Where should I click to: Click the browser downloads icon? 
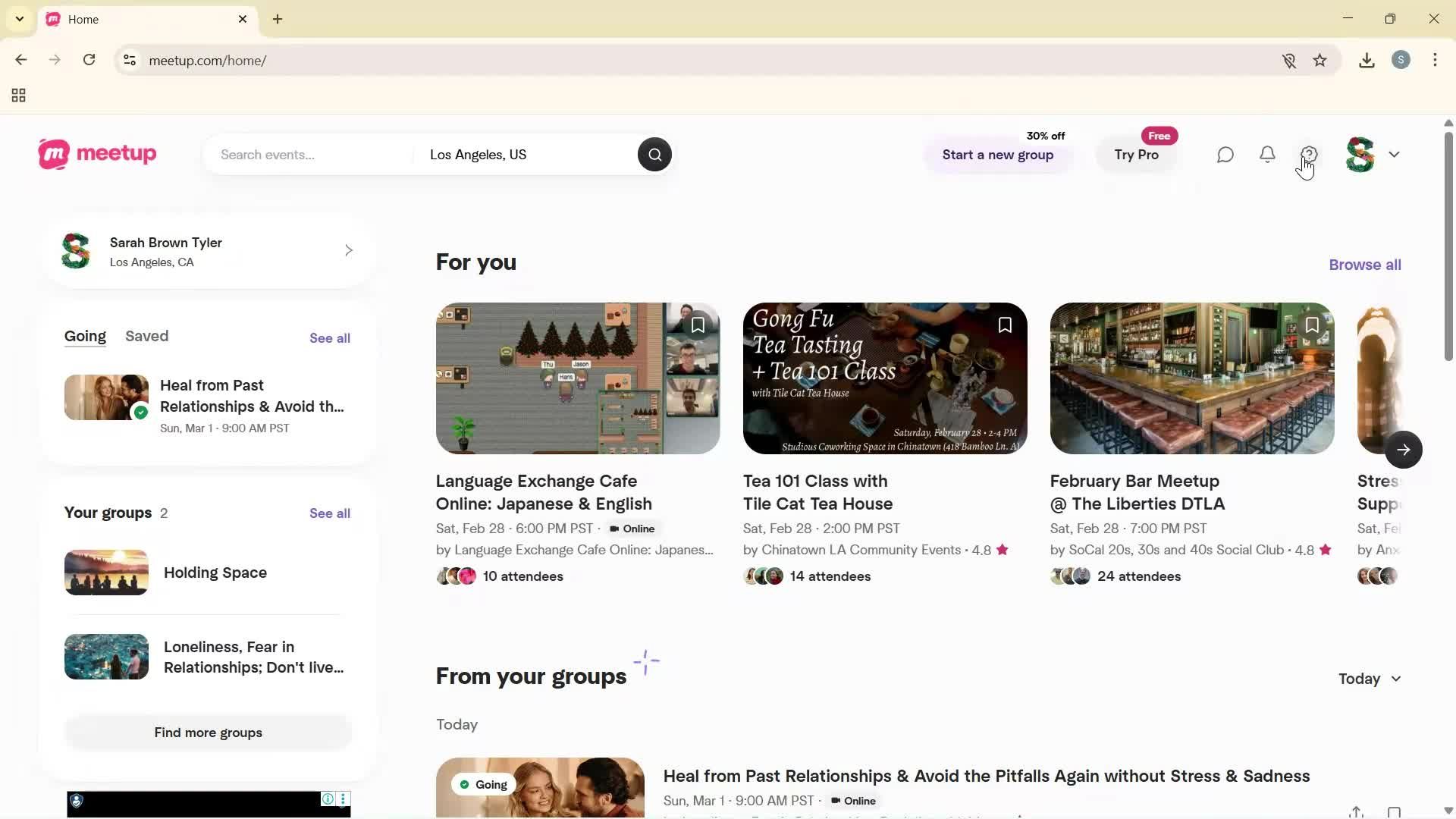pyautogui.click(x=1367, y=60)
